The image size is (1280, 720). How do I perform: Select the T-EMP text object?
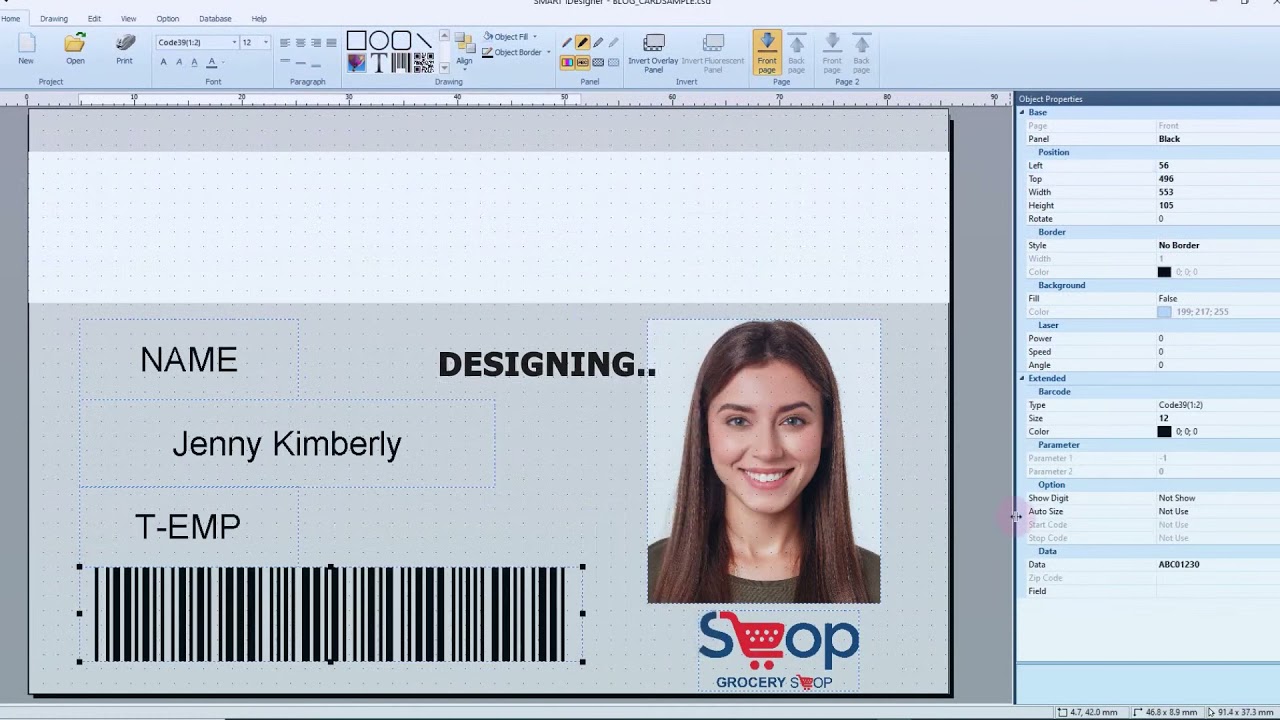point(188,526)
